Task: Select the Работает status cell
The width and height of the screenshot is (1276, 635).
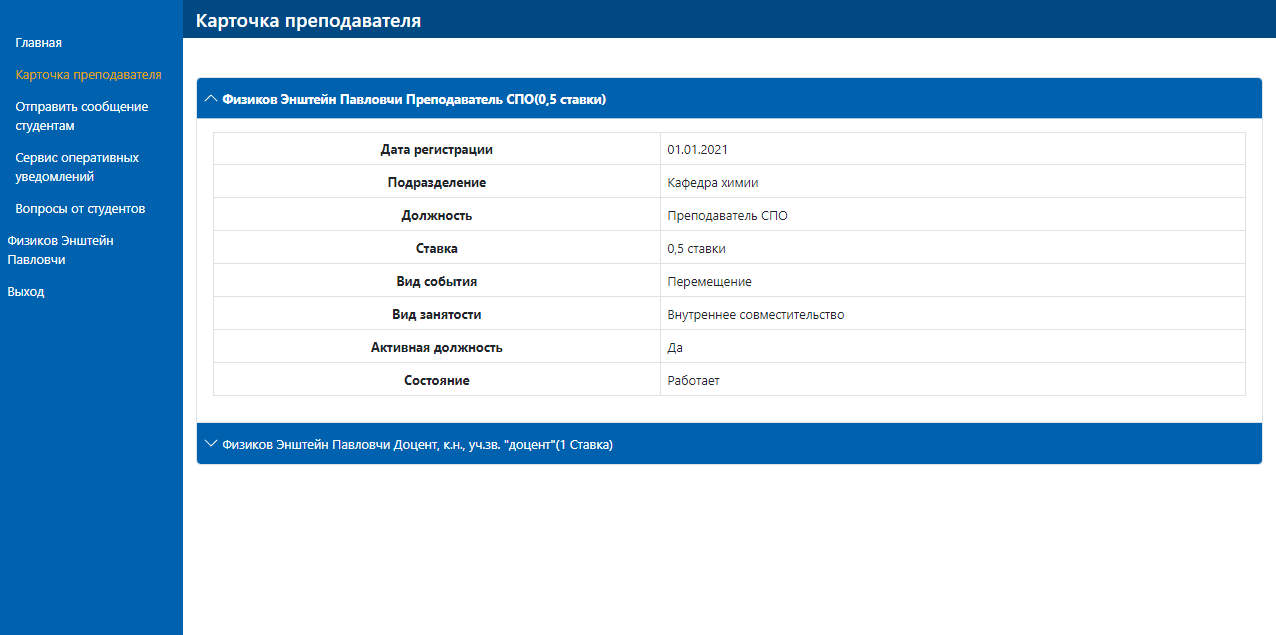Action: pos(693,381)
